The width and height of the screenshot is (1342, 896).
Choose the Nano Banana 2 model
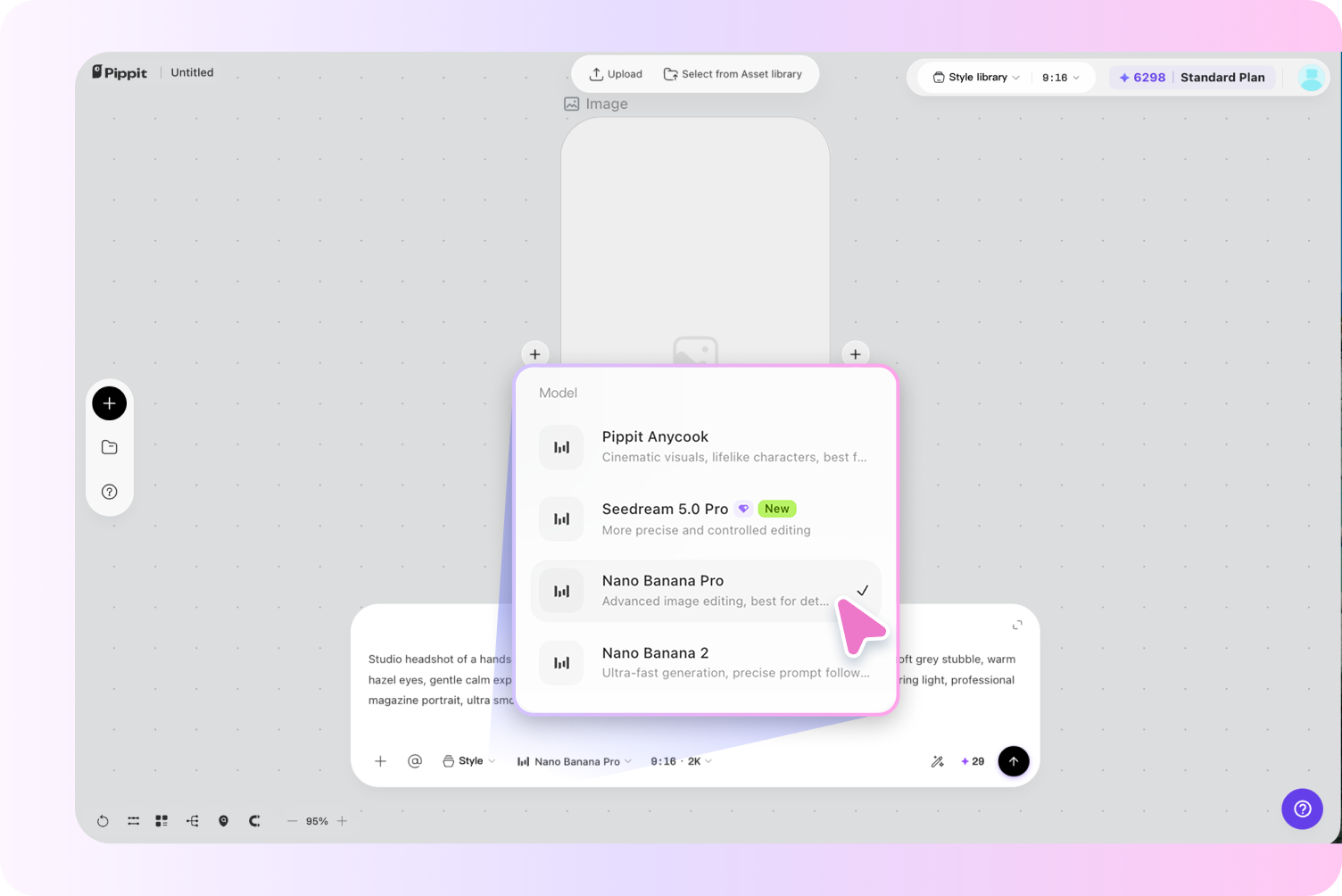[706, 662]
